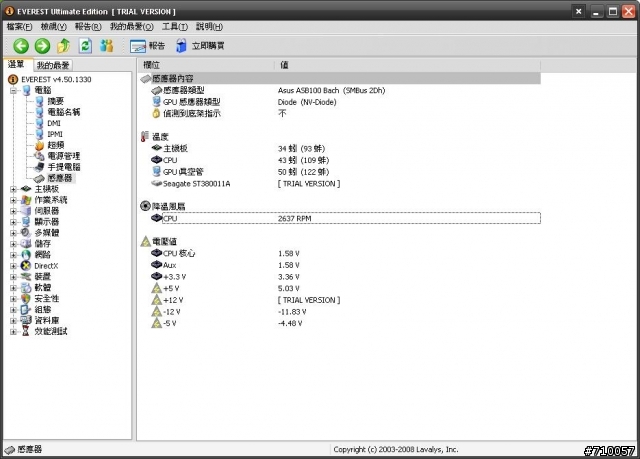Click the up-level folder arrow icon
640x459 pixels.
[63, 46]
